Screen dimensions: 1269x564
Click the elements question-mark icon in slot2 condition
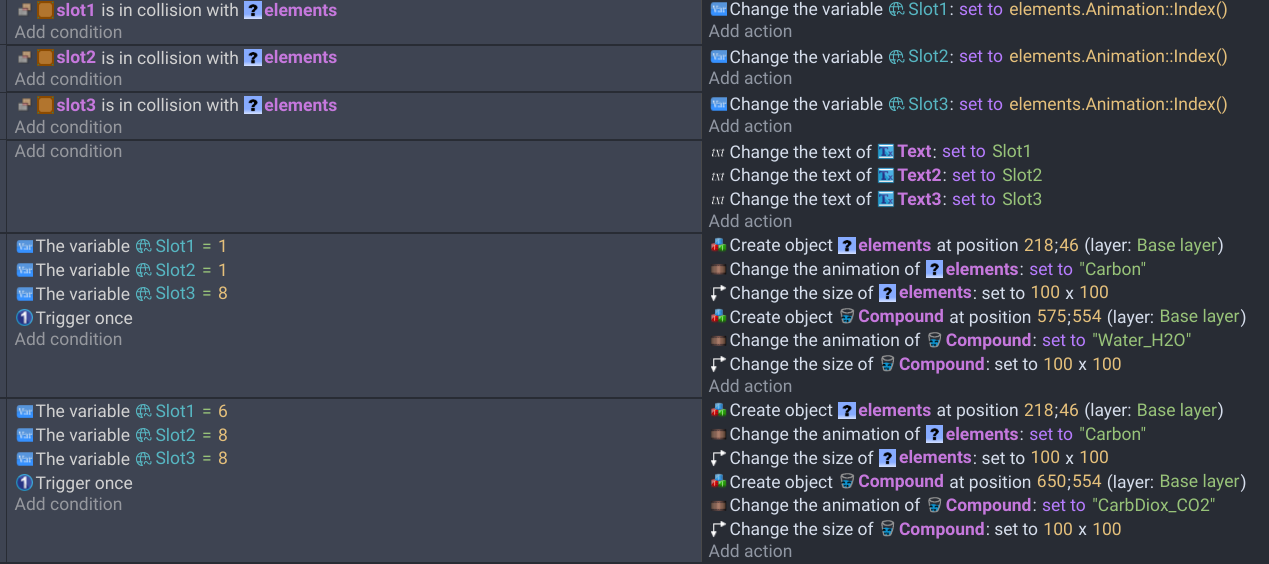click(x=253, y=58)
